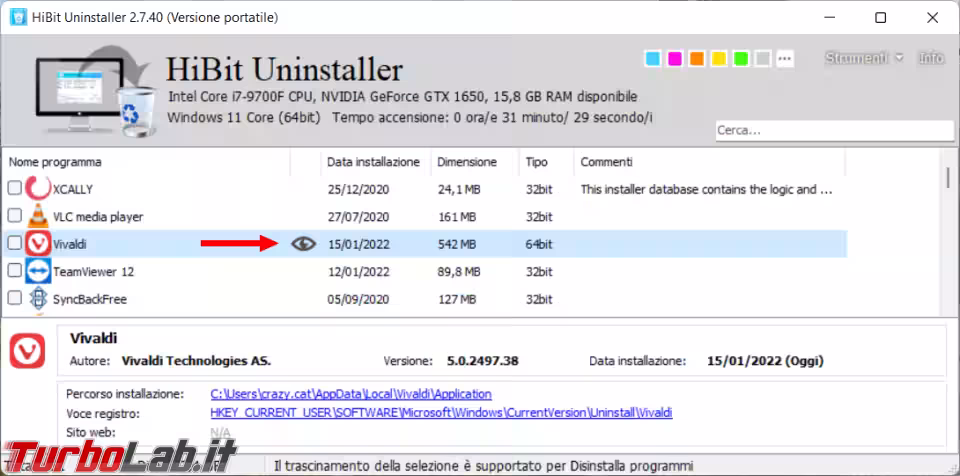Sort by the Data installazione column header
This screenshot has height=476, width=960.
tap(373, 162)
